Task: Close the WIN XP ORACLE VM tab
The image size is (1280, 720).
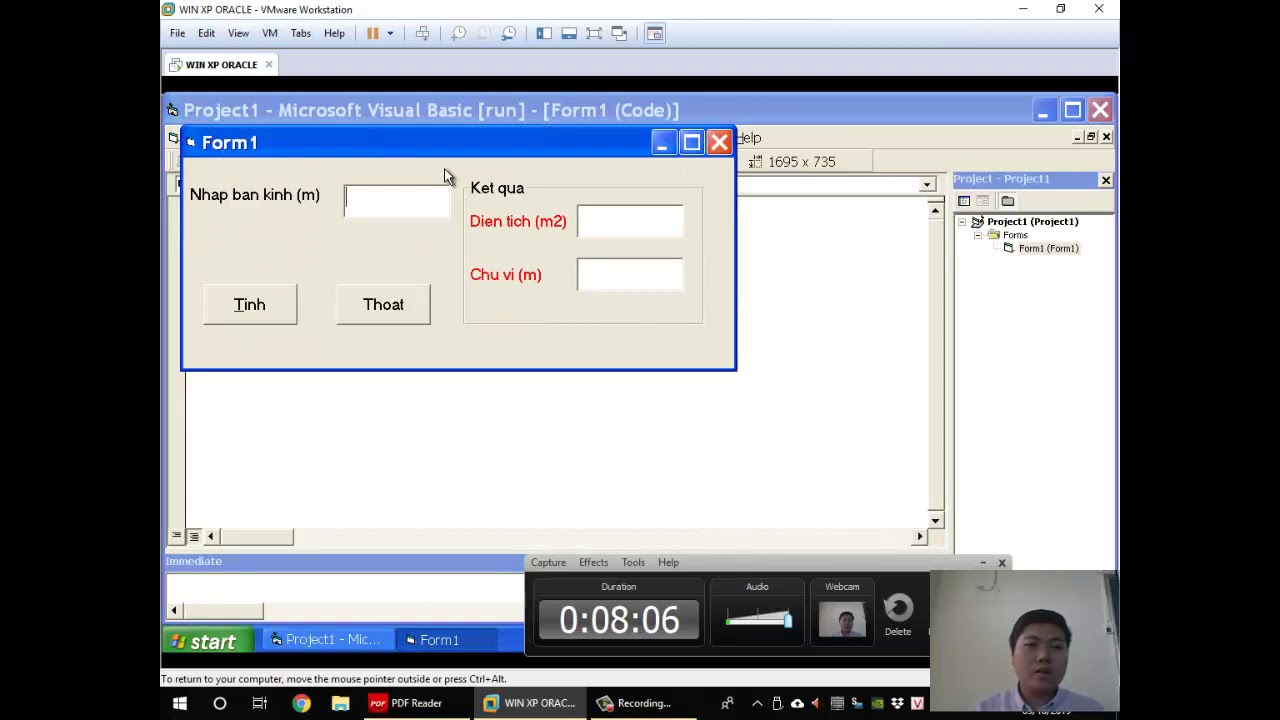Action: [269, 64]
